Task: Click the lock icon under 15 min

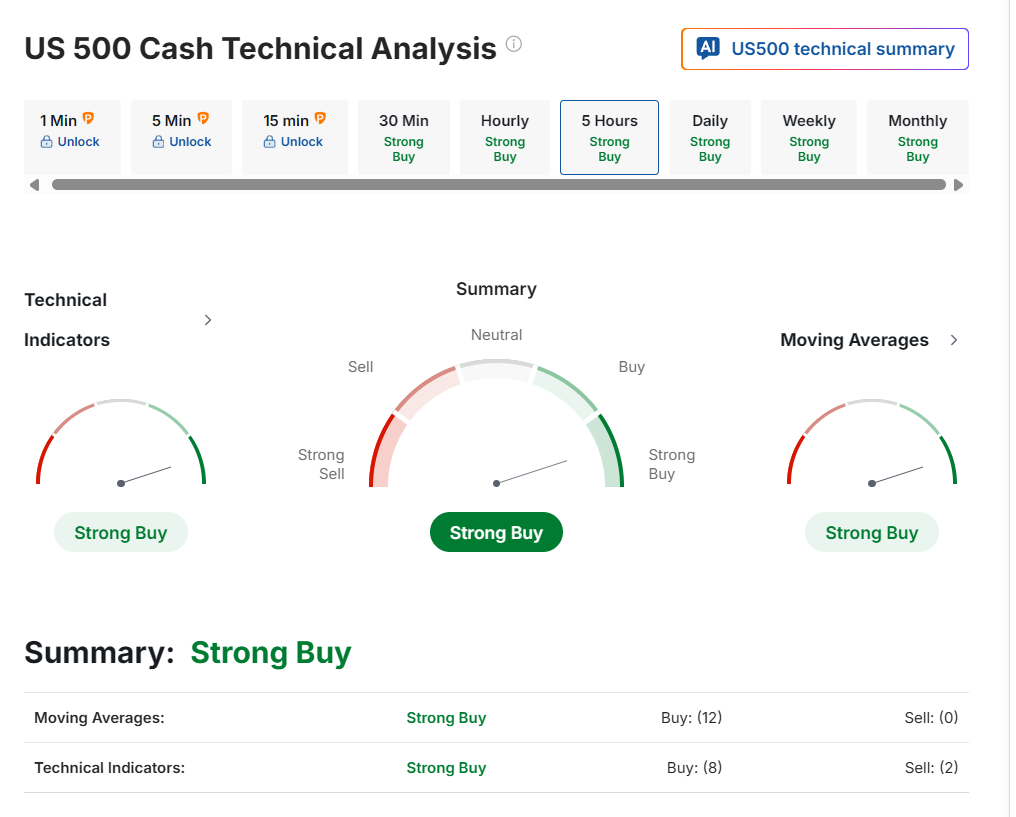Action: [269, 142]
